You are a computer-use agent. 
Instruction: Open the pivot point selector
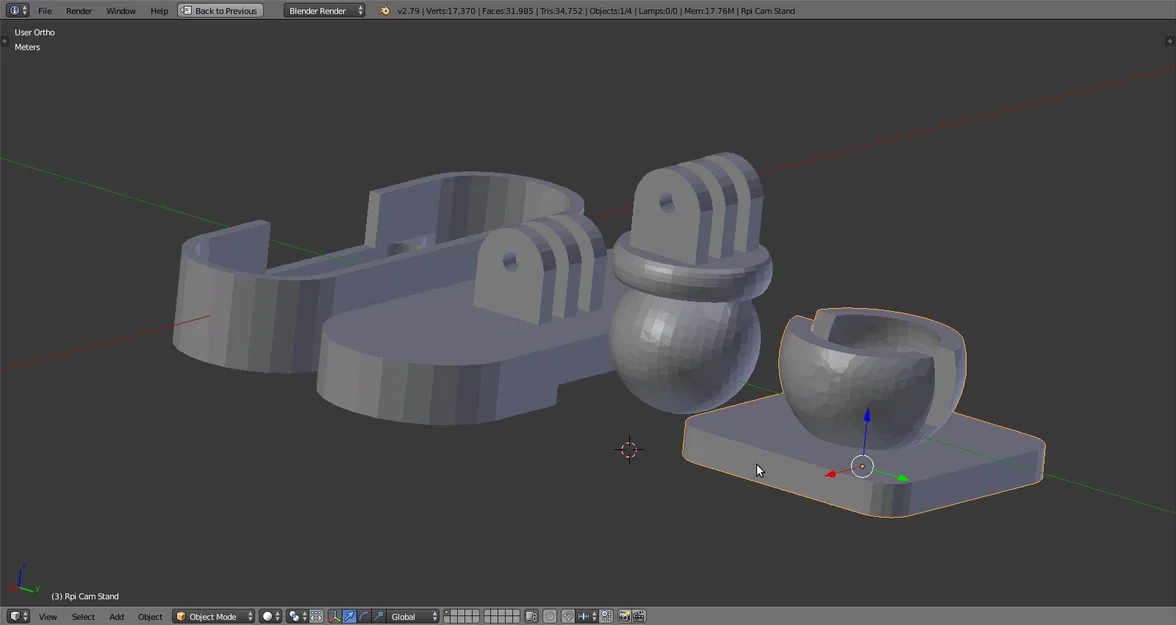(297, 617)
